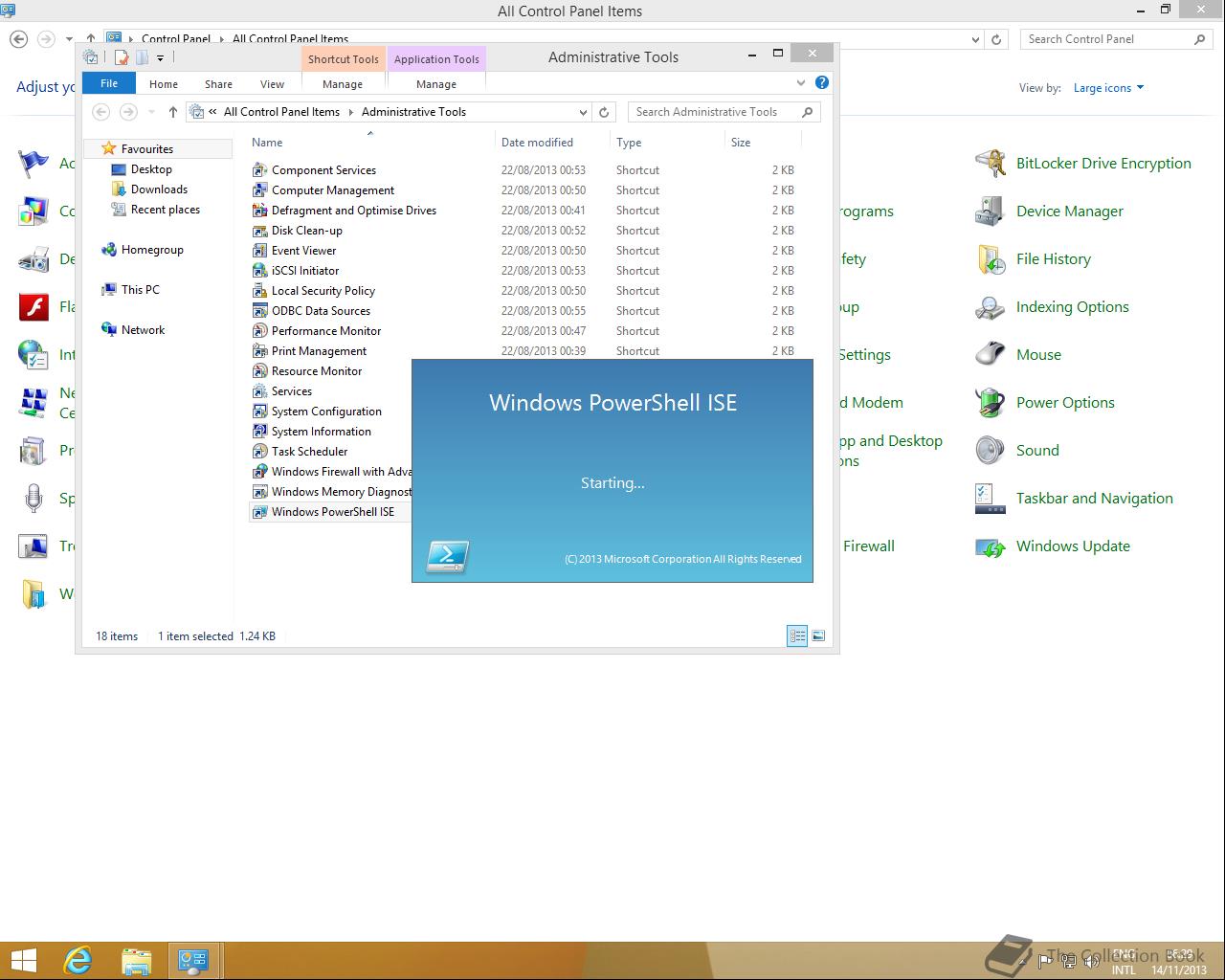Select the Defragment and Optimise Drives icon
This screenshot has width=1225, height=980.
259,211
